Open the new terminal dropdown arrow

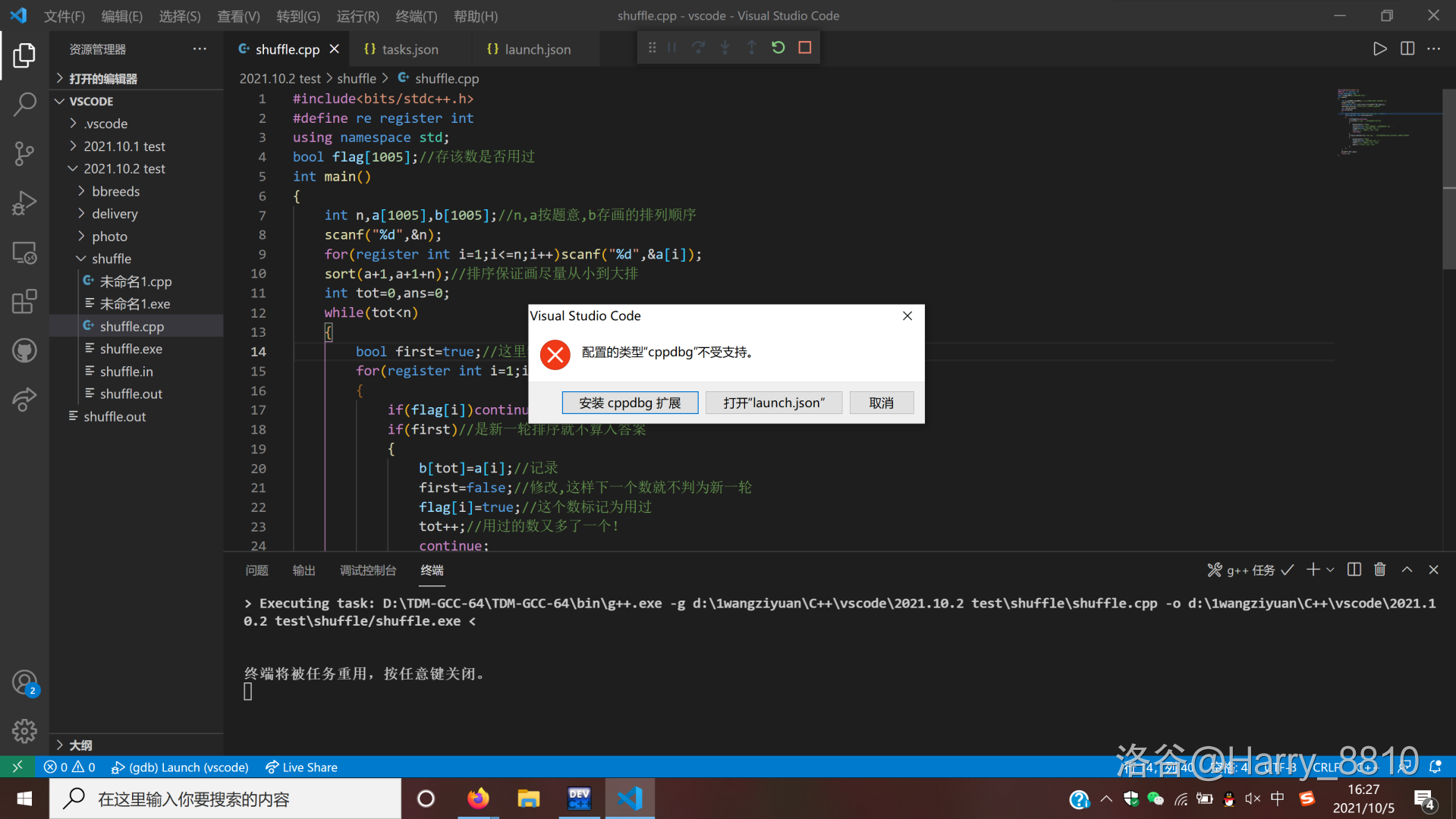(x=1330, y=570)
